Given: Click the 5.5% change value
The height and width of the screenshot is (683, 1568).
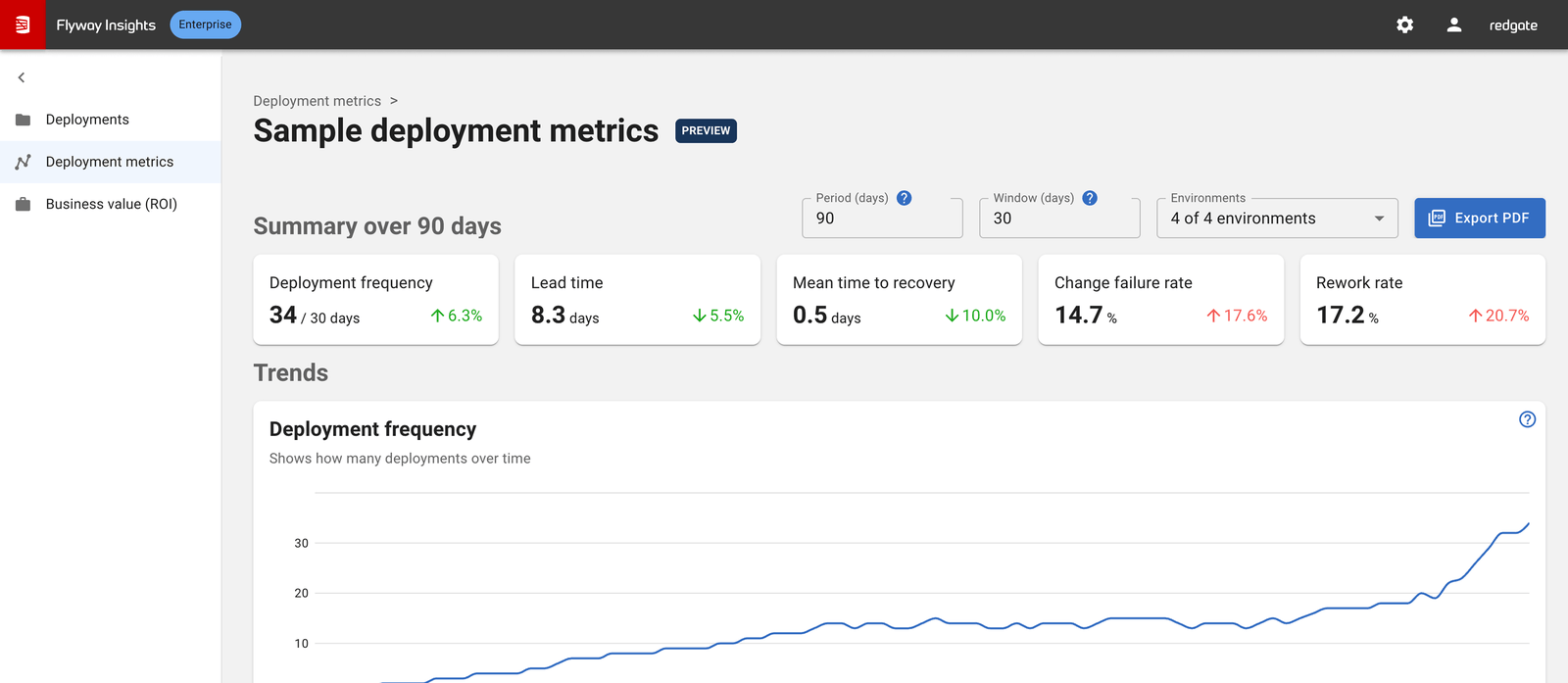Looking at the screenshot, I should [x=726, y=316].
